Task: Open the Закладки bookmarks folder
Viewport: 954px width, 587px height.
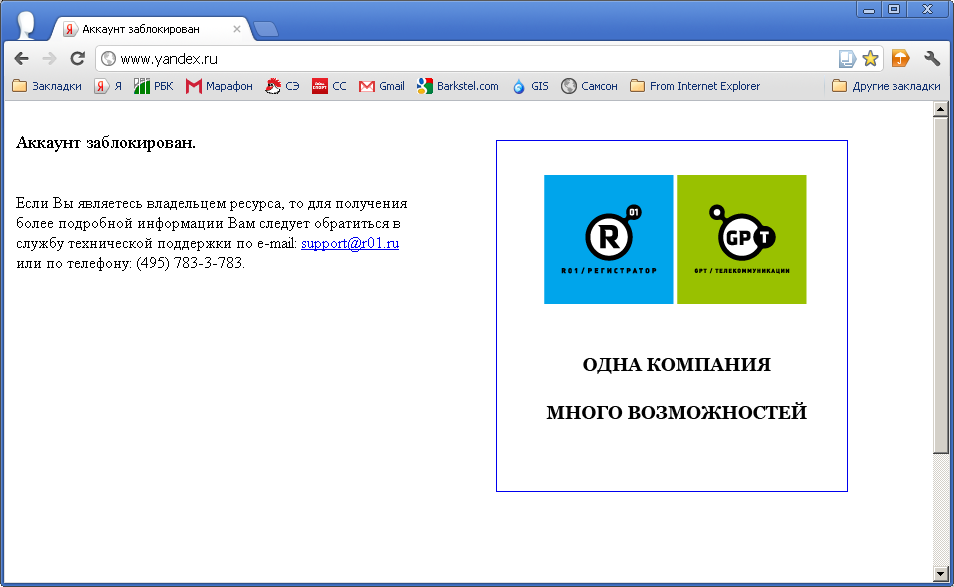Action: tap(47, 86)
